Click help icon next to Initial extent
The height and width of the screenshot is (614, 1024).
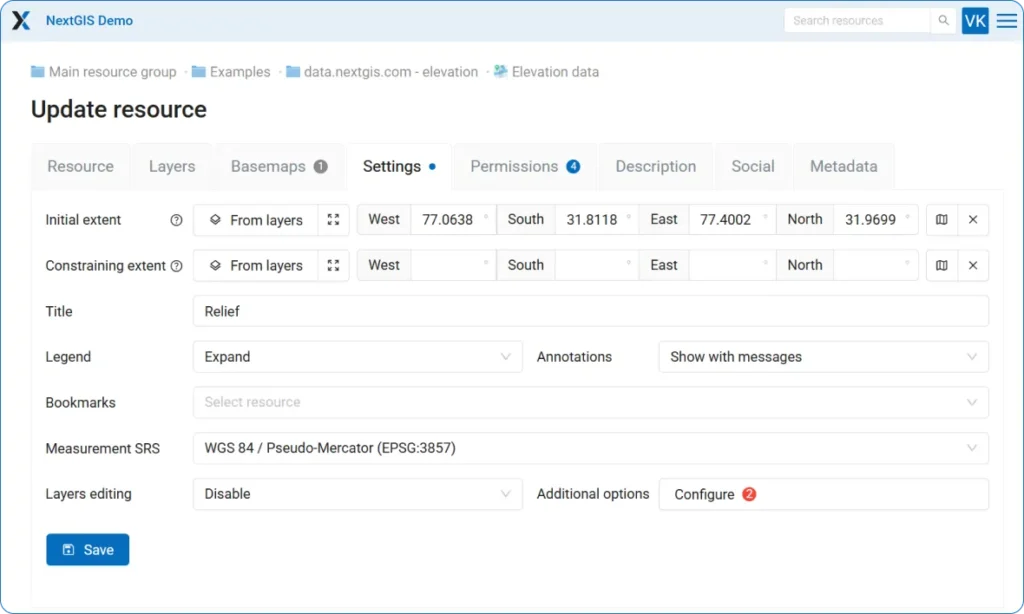[177, 220]
